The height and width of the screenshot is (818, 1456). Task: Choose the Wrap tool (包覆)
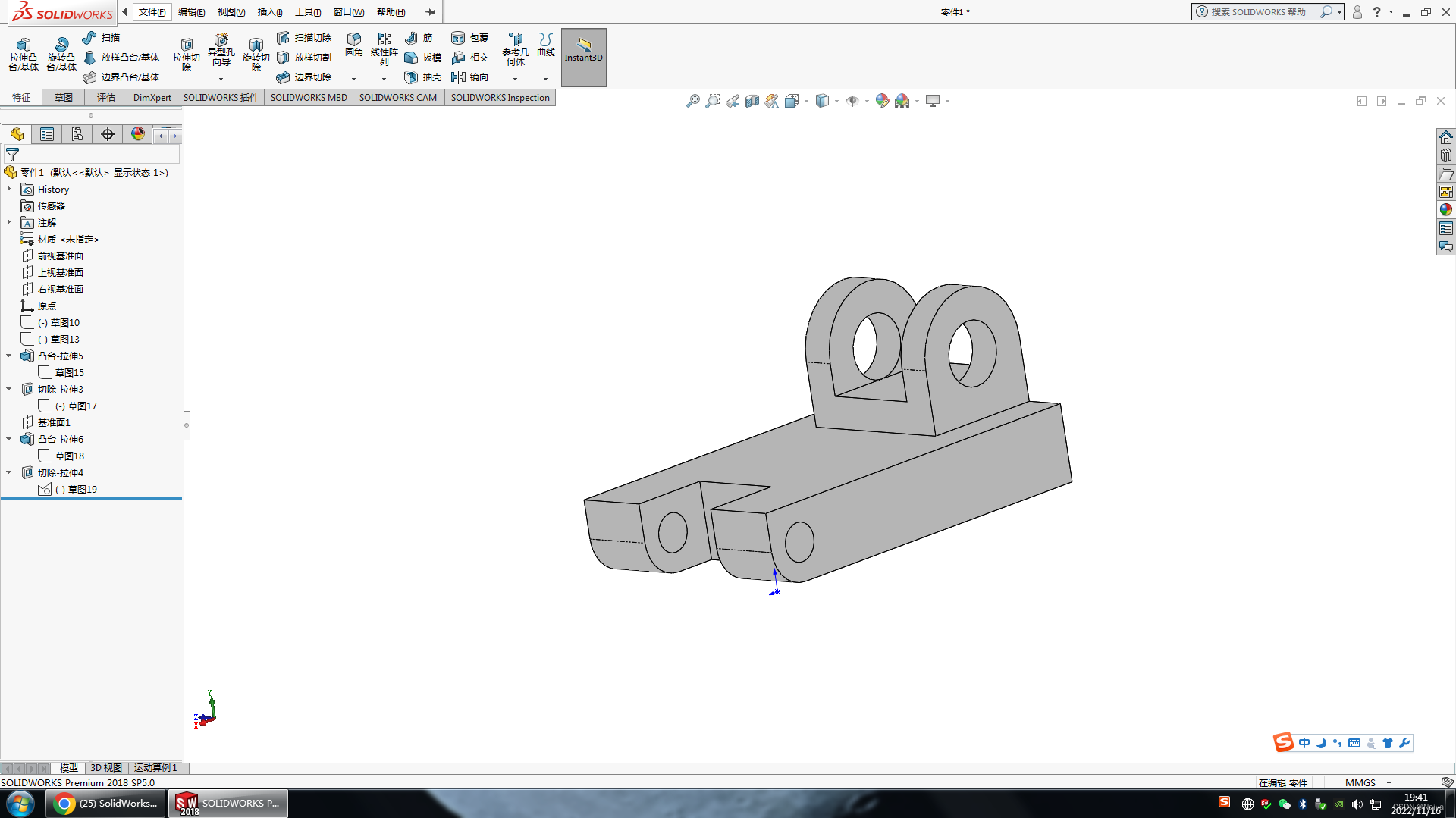click(x=470, y=37)
